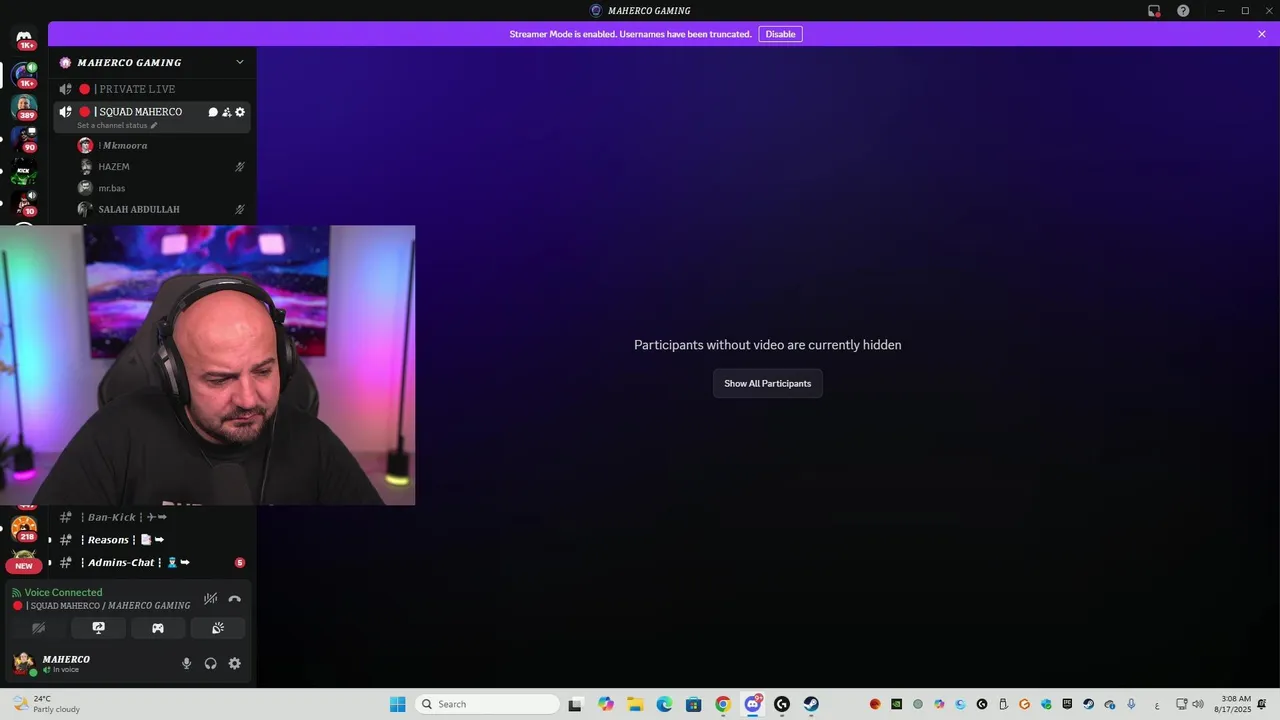This screenshot has height=720, width=1280.
Task: Open Discord help question mark icon
Action: point(1183,11)
